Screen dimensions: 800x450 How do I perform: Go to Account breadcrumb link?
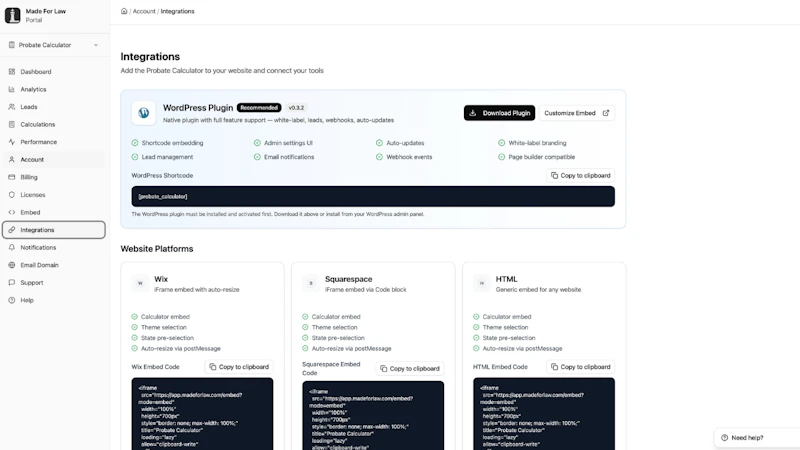(144, 11)
